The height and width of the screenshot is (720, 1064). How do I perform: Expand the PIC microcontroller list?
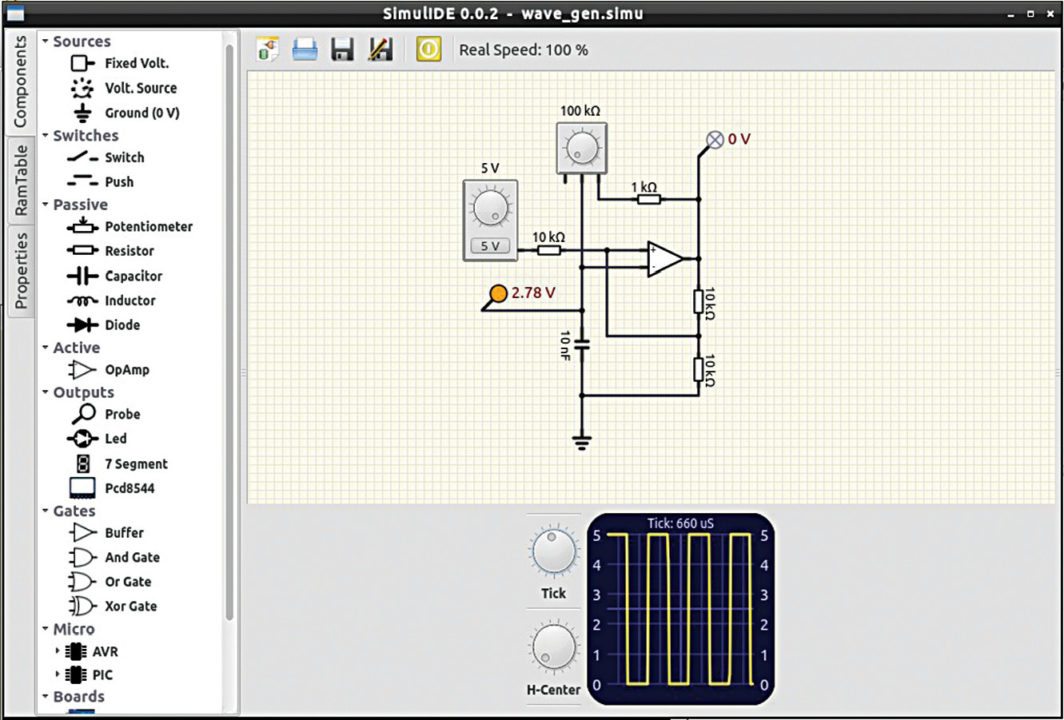pyautogui.click(x=58, y=675)
